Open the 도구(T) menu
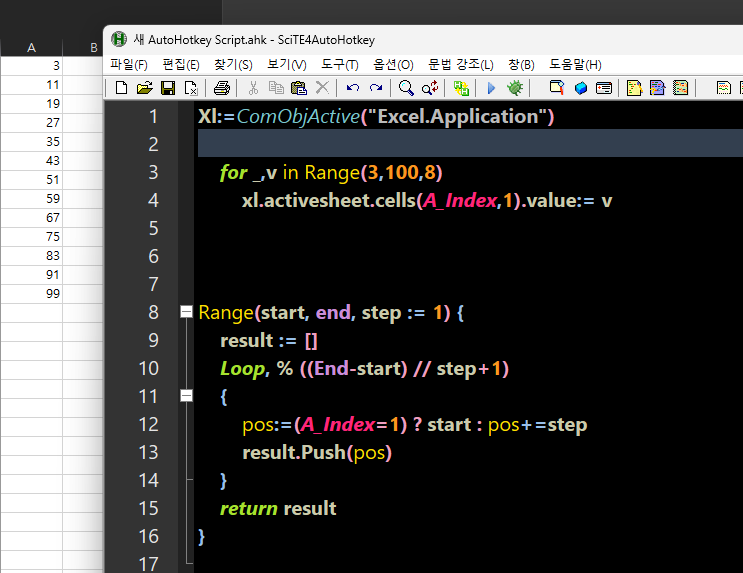 [x=340, y=64]
